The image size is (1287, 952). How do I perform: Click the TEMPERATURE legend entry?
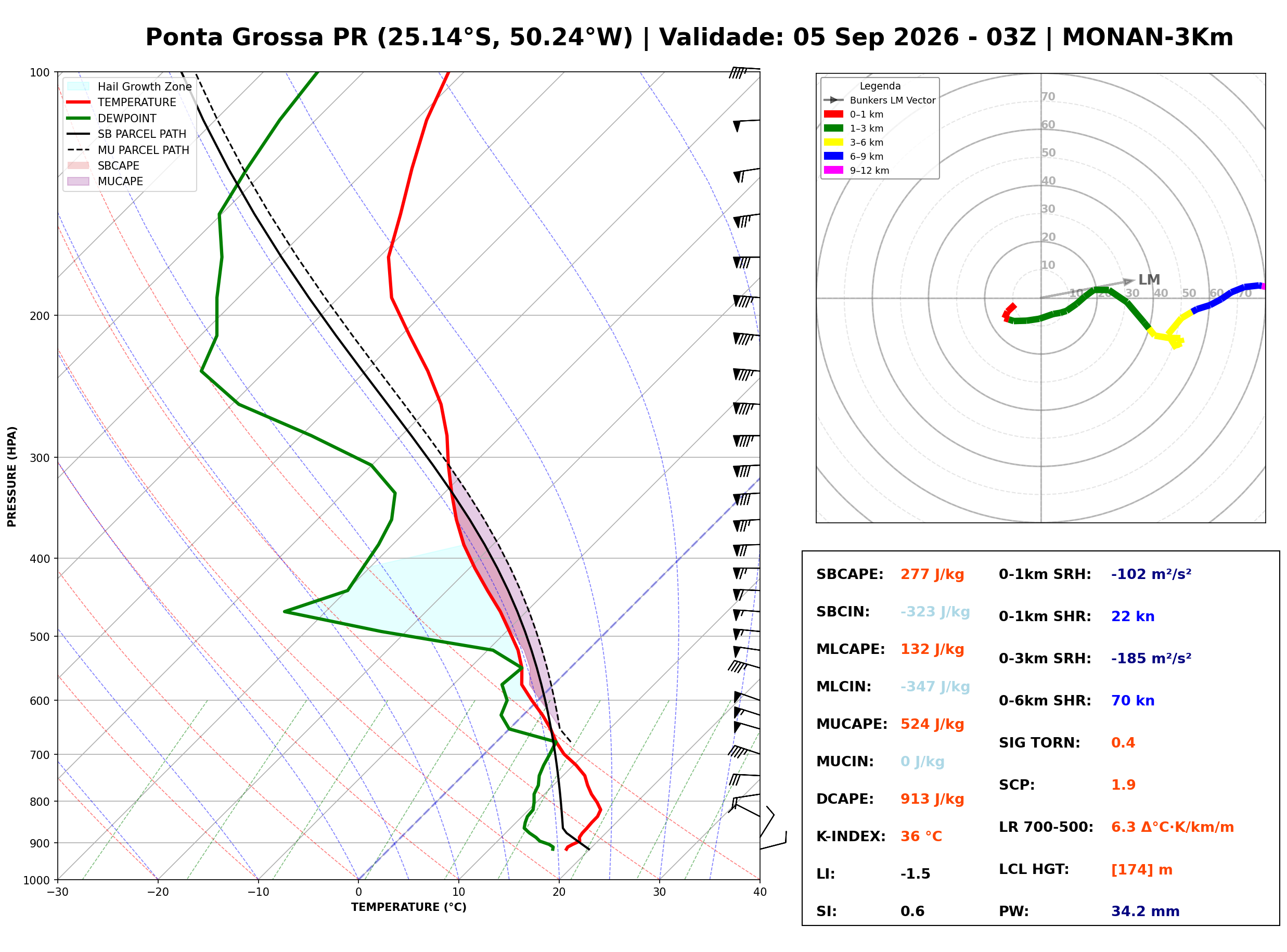tap(122, 102)
